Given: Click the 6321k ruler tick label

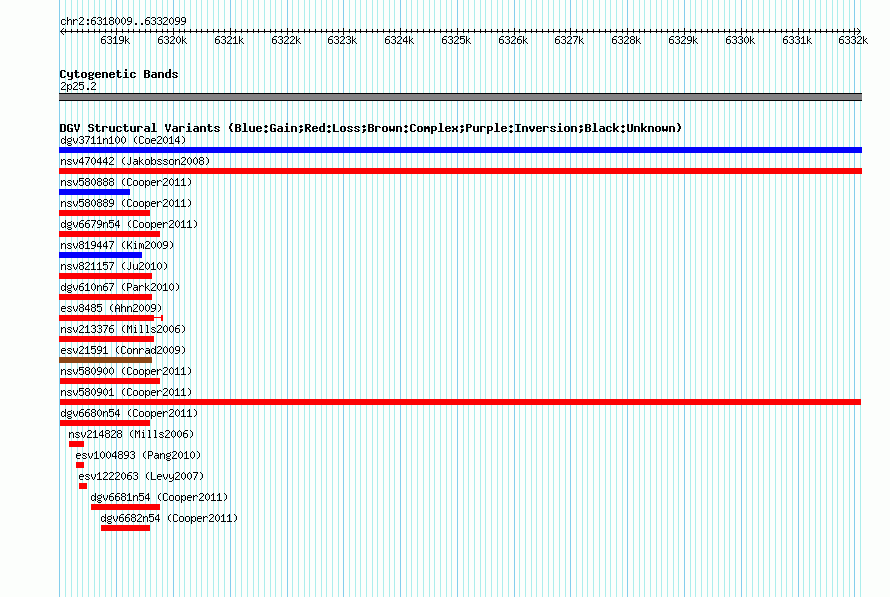Looking at the screenshot, I should coord(229,40).
